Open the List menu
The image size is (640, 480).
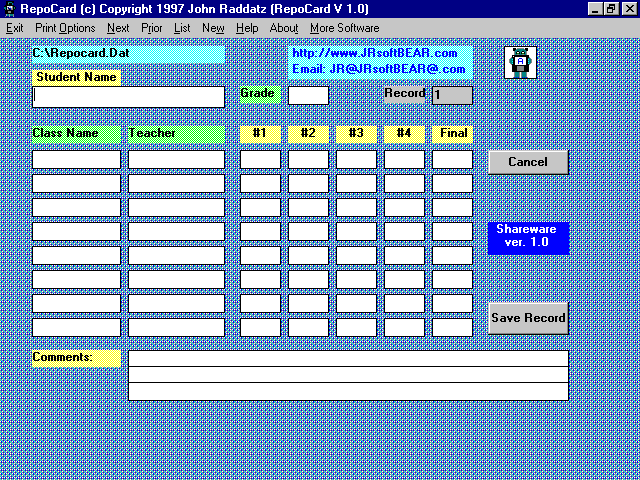pos(182,28)
